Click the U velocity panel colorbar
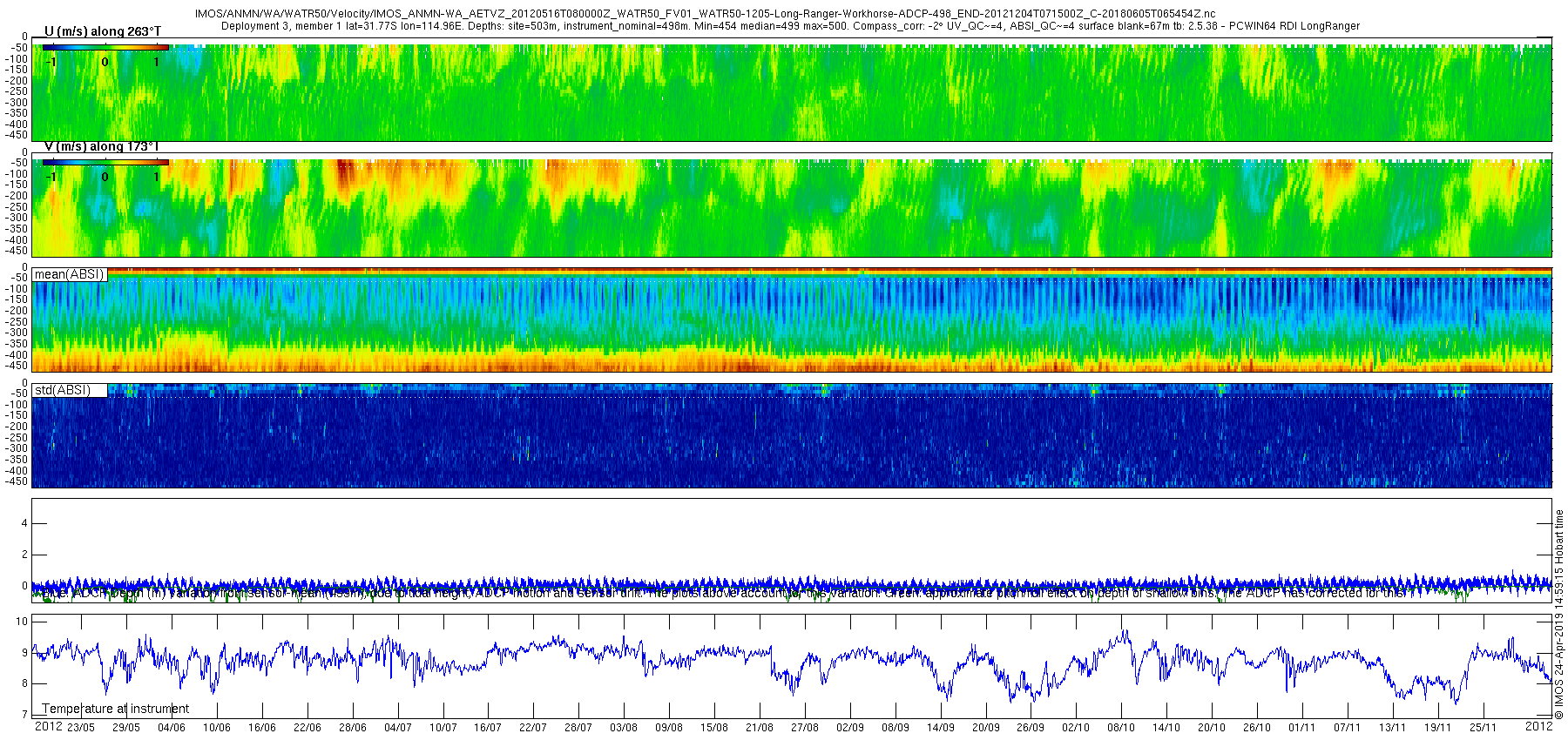Screen dimensions: 1568x740 pos(105,48)
